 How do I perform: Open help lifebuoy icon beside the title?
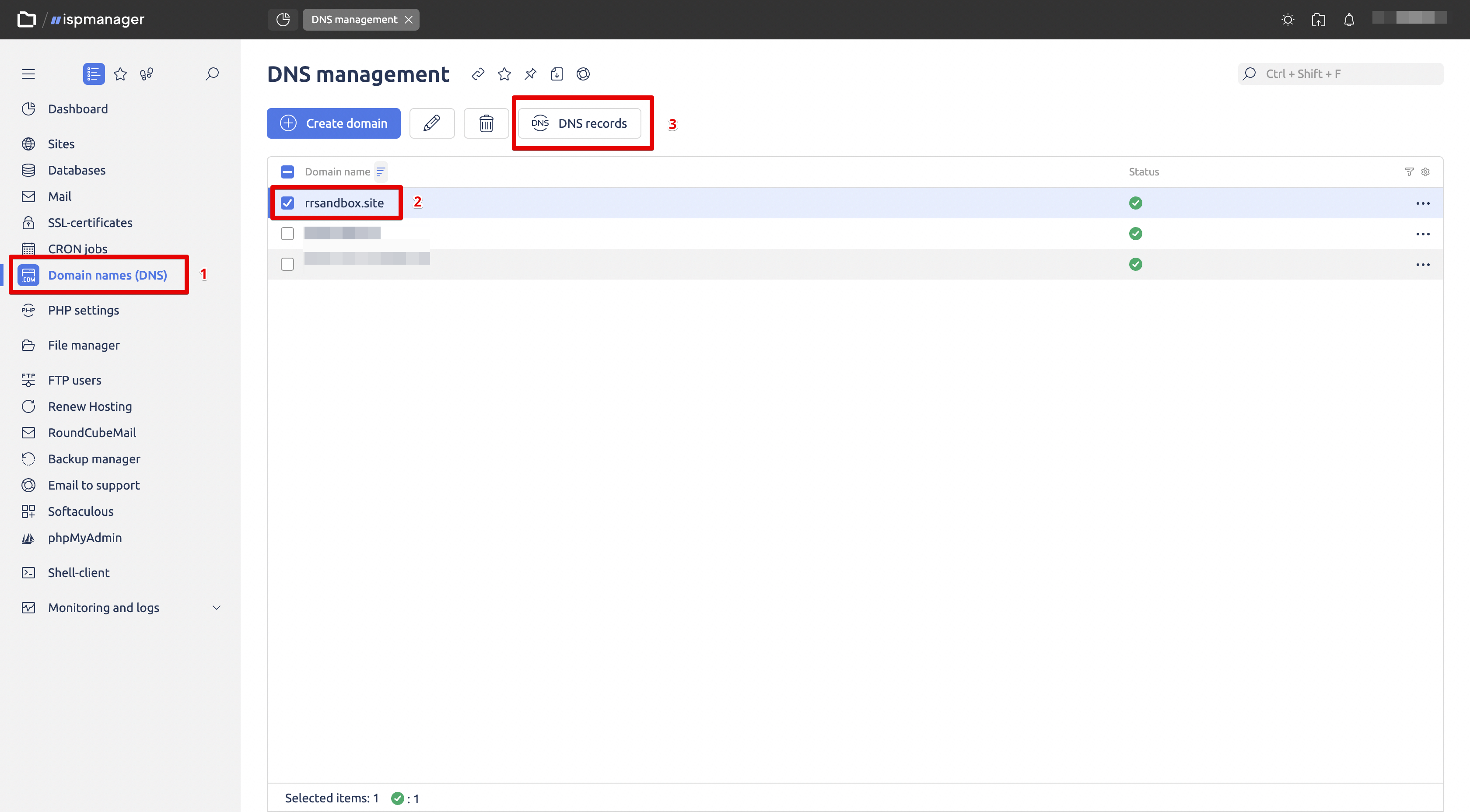pos(583,73)
